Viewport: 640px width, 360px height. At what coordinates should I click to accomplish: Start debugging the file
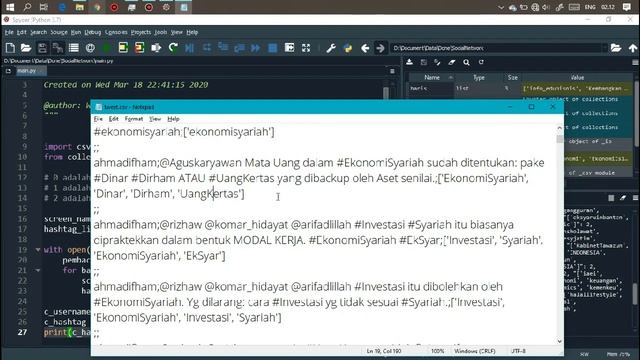(189, 48)
